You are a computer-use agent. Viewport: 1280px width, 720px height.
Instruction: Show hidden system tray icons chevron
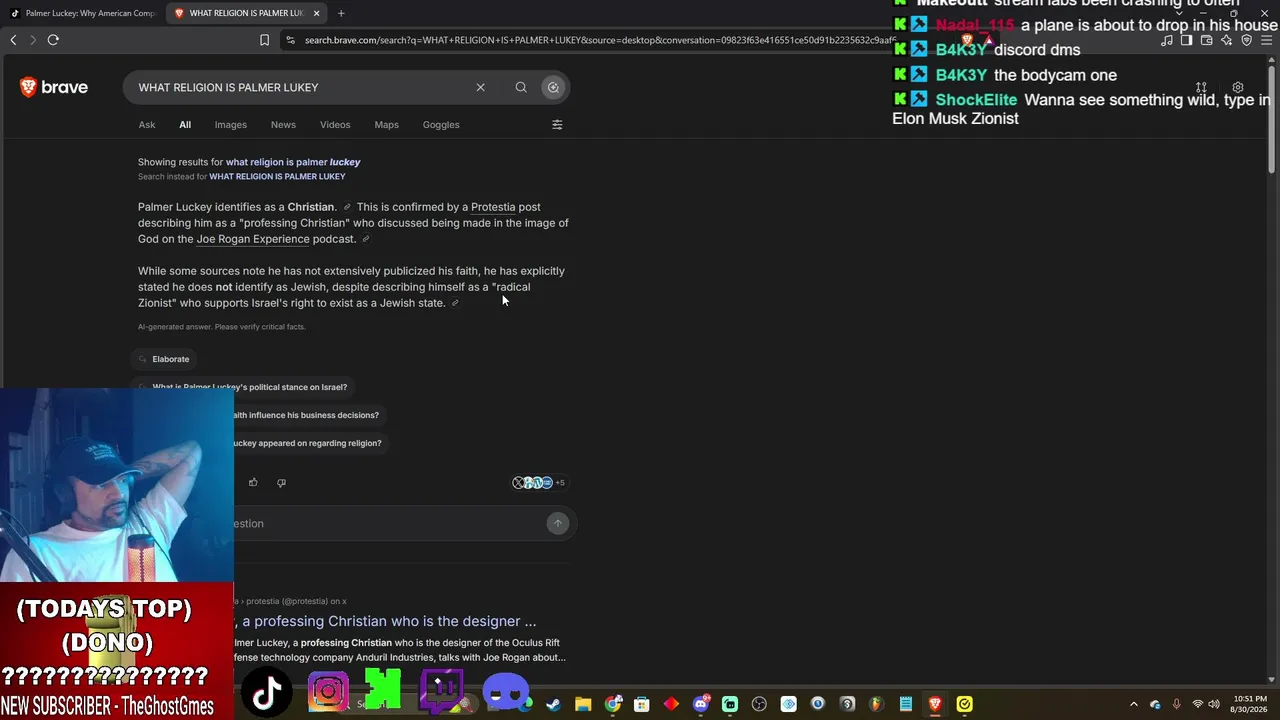tap(1134, 704)
